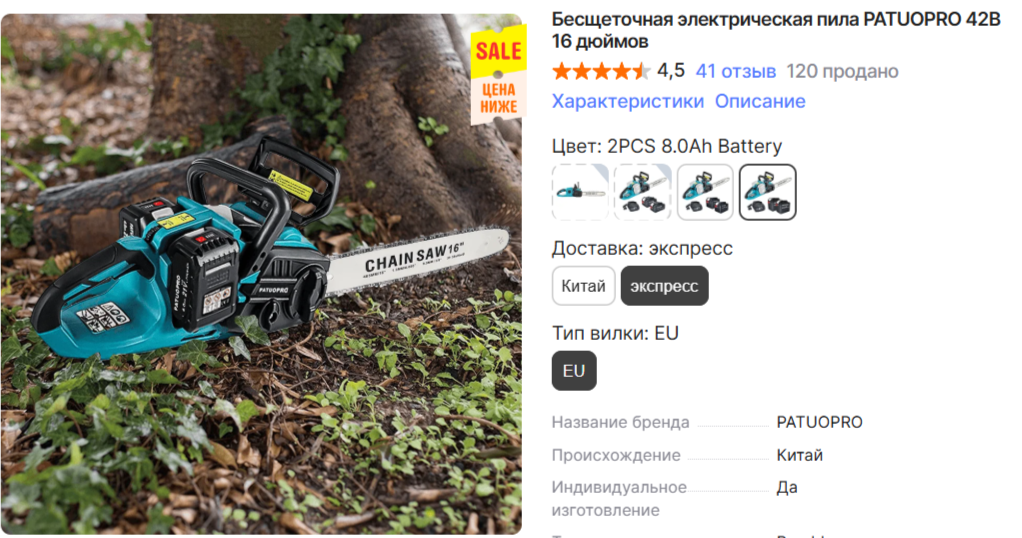Select the second dashed-border color variant thumbnail
Screen dimensions: 1022x538
pos(643,192)
